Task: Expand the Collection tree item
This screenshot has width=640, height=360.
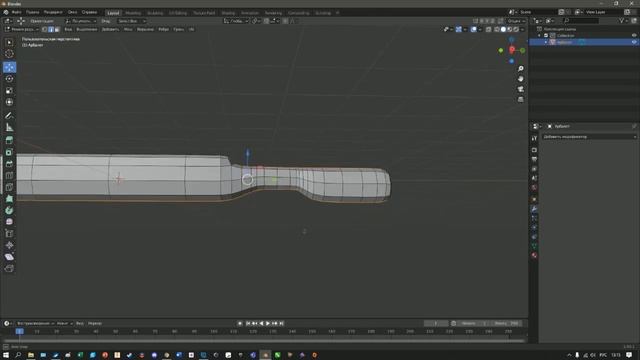Action: click(539, 36)
